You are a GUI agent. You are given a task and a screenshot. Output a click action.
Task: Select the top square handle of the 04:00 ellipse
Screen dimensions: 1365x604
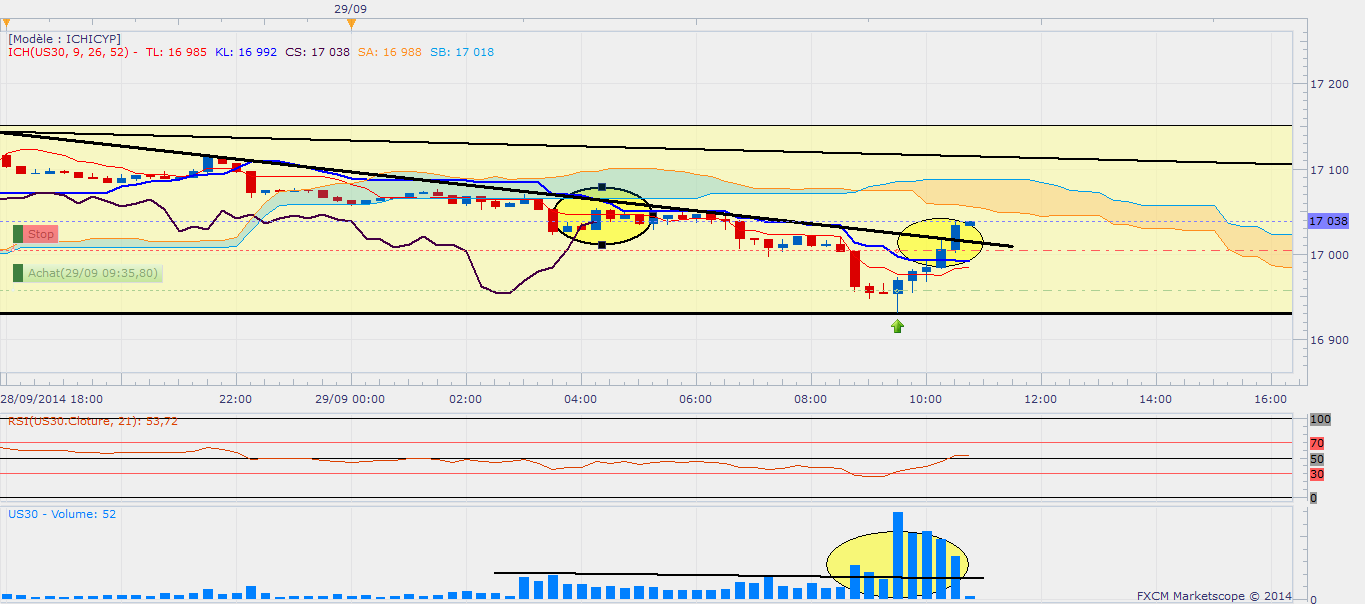602,187
